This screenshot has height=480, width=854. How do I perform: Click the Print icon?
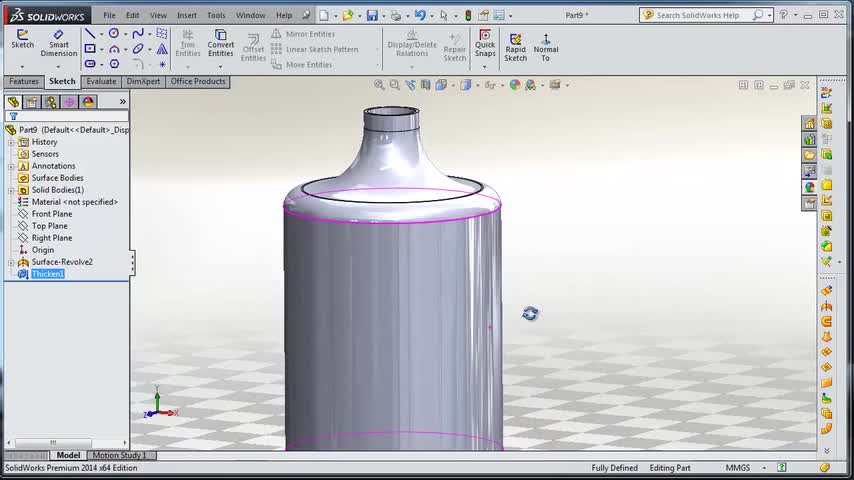[396, 15]
